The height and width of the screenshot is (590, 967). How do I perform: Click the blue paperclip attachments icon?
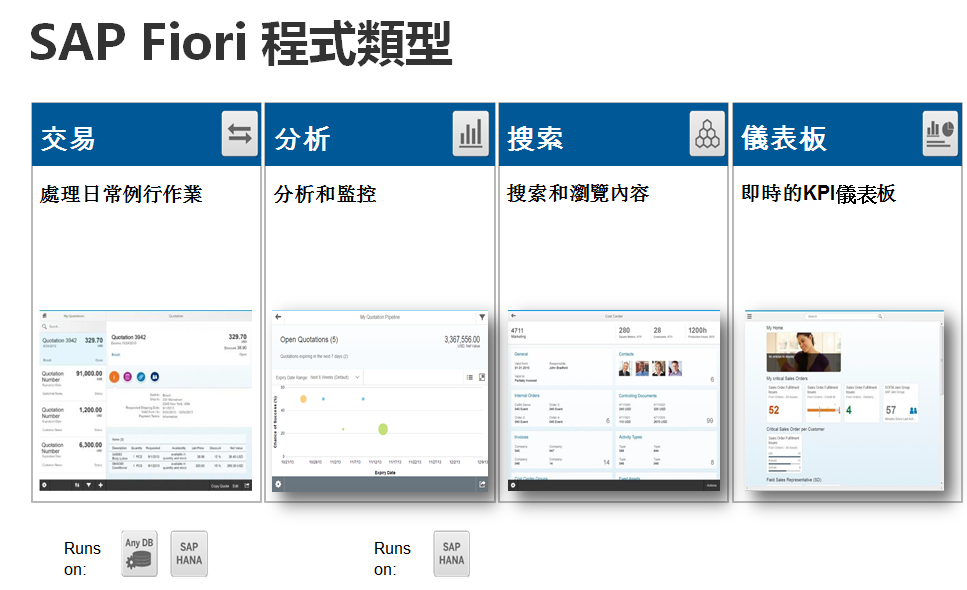[141, 377]
